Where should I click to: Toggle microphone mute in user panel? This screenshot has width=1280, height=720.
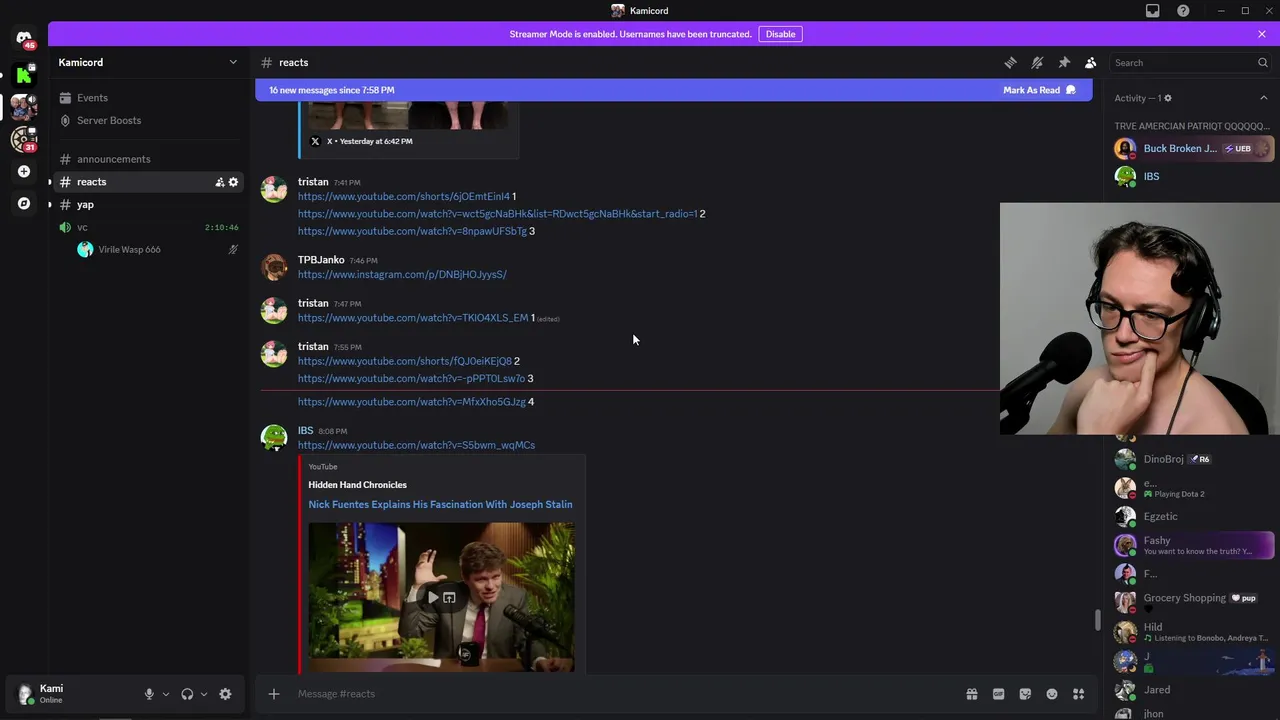coord(149,694)
